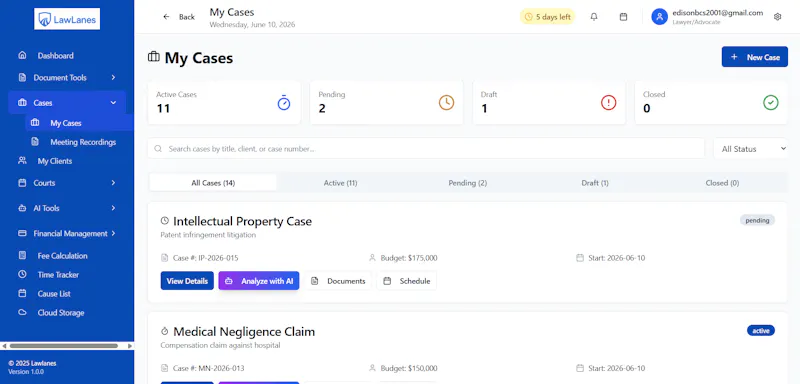Expand AI Tools submenu chevron

(x=113, y=208)
